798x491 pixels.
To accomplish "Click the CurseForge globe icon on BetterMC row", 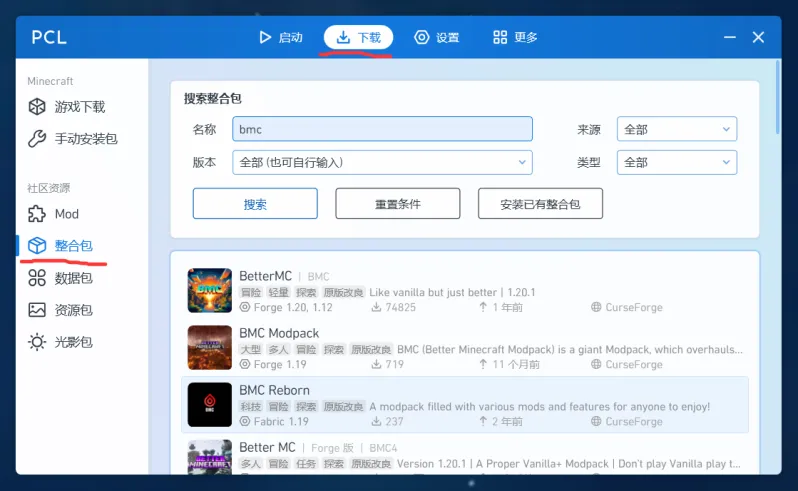I will pyautogui.click(x=596, y=307).
